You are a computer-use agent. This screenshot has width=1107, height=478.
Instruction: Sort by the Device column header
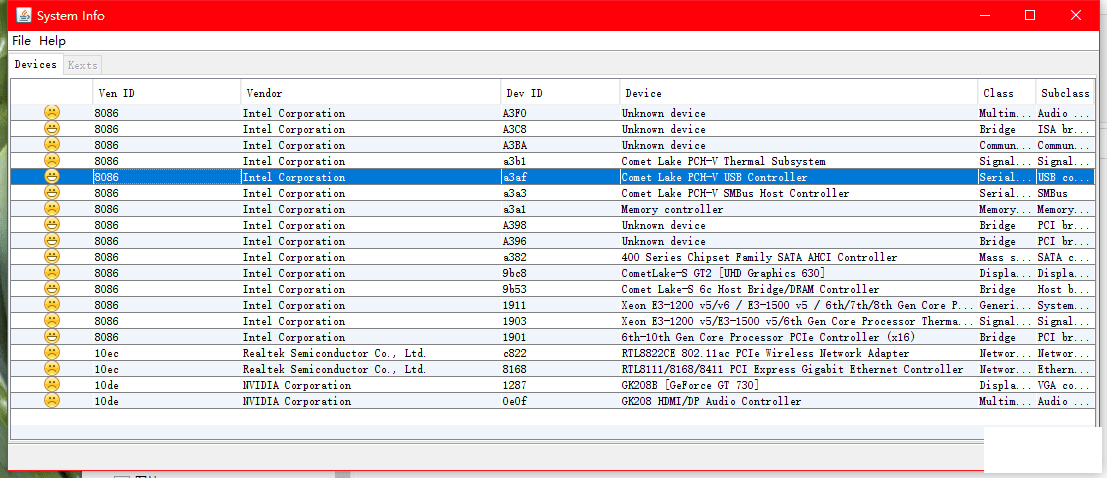798,93
